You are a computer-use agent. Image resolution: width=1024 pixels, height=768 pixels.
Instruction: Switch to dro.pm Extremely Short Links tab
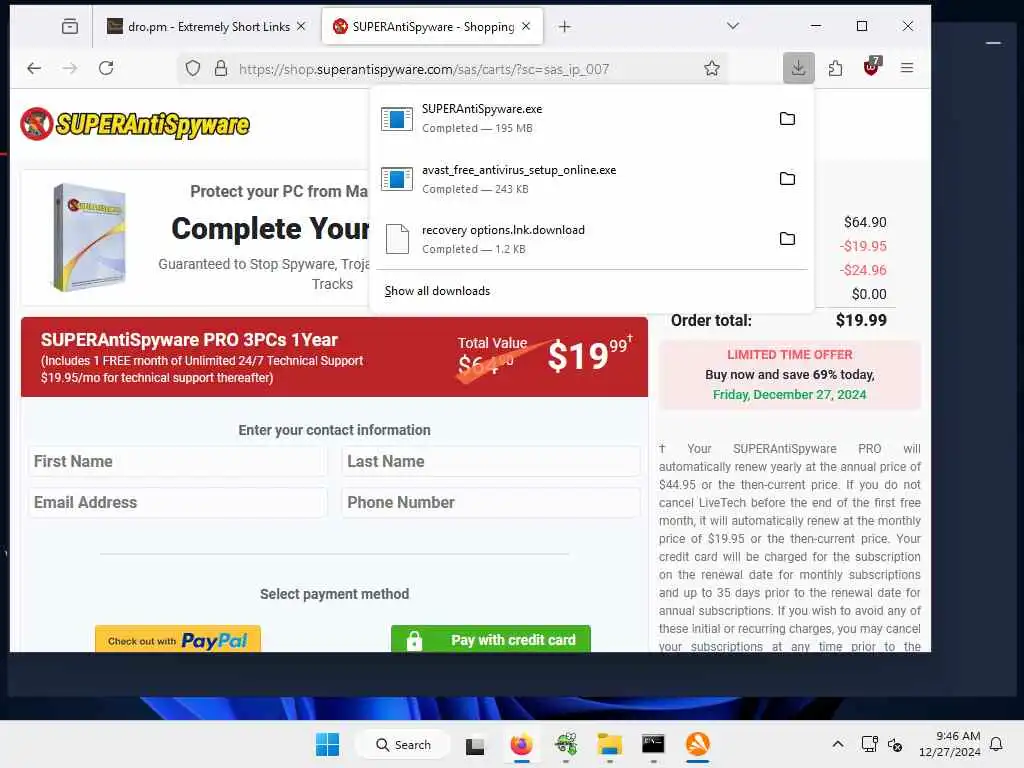[x=206, y=26]
